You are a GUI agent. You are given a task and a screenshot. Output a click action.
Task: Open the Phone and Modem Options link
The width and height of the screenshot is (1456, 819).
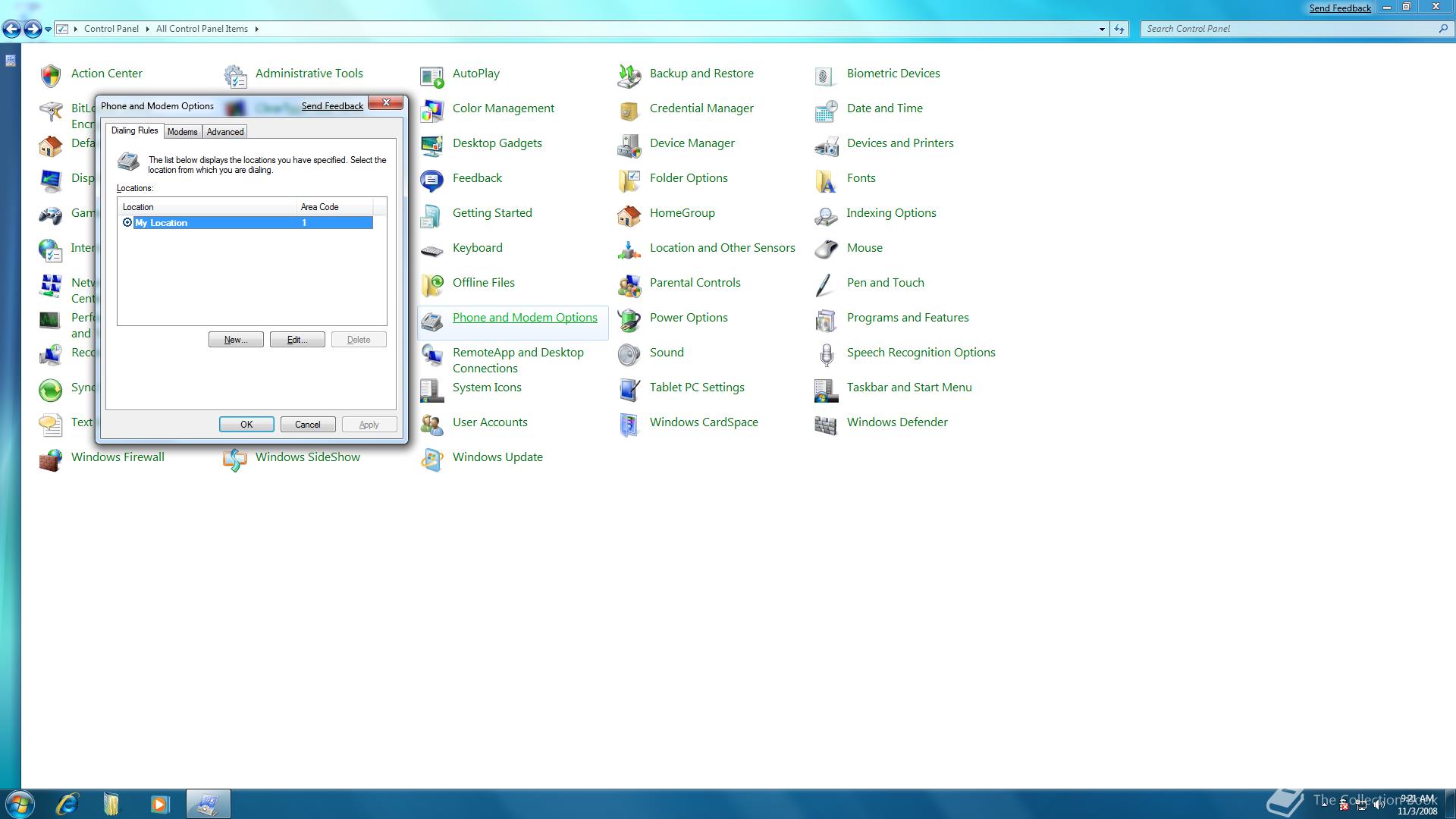(525, 318)
